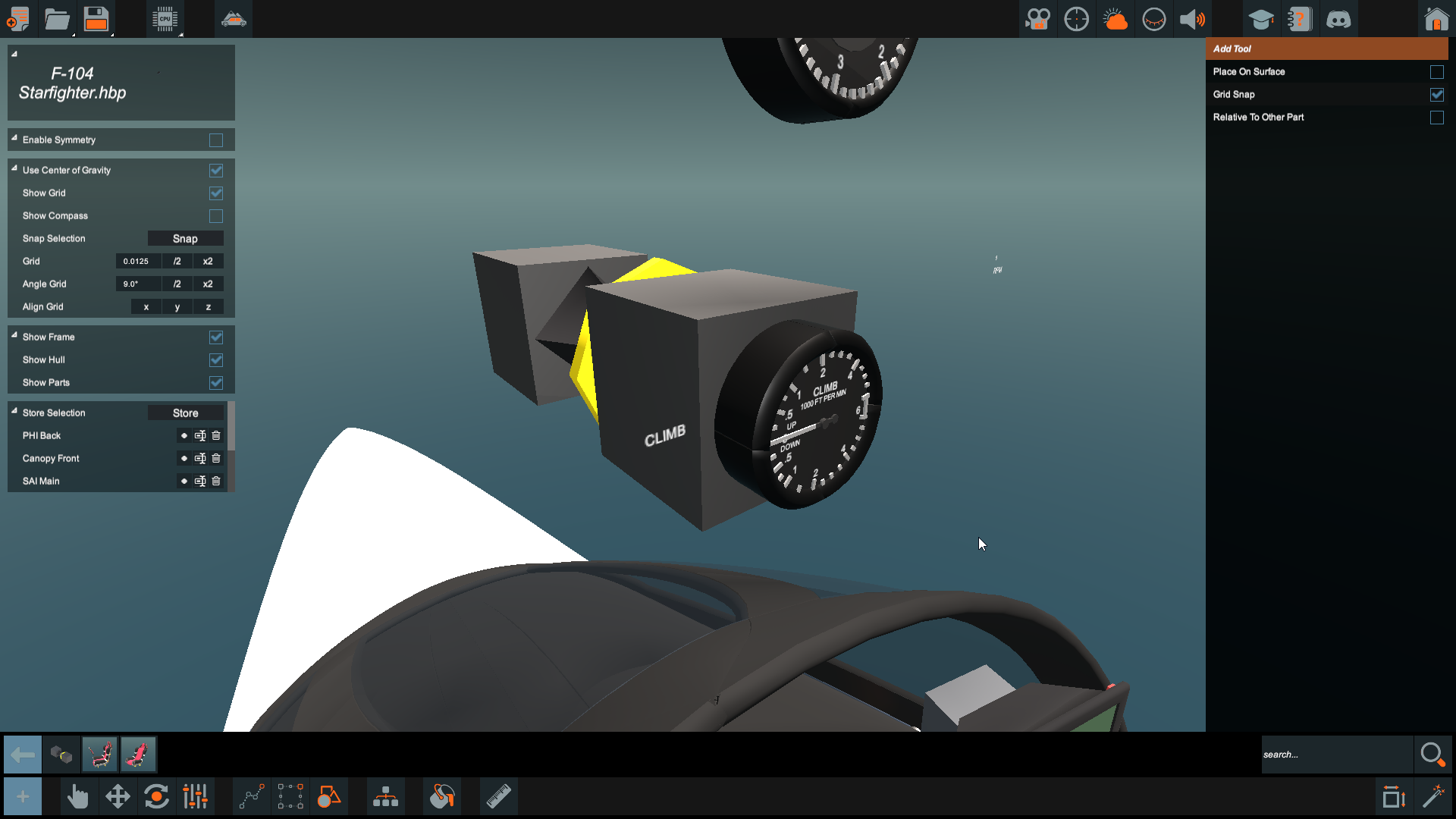Enable the Show Compass checkbox
This screenshot has width=1456, height=819.
click(x=216, y=216)
